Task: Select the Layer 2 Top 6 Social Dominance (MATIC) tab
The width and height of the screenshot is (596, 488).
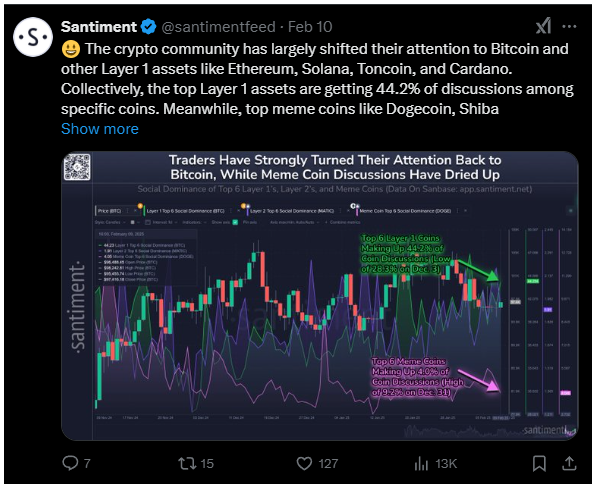Action: pos(292,211)
